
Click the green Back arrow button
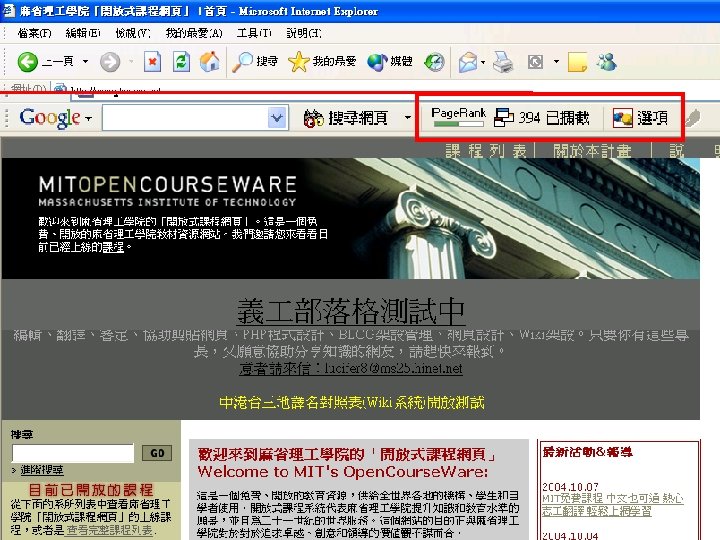[28, 62]
